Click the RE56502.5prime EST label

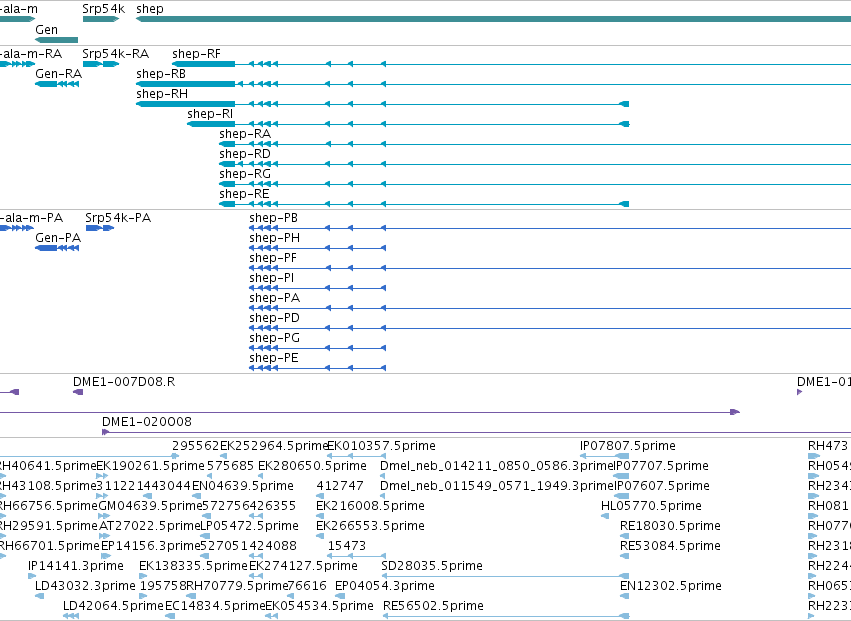(433, 606)
